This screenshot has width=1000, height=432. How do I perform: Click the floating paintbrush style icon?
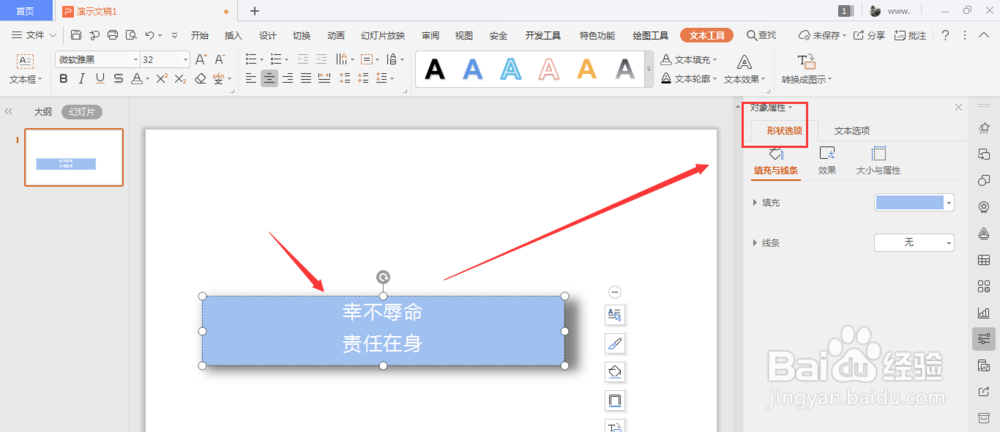pos(615,343)
